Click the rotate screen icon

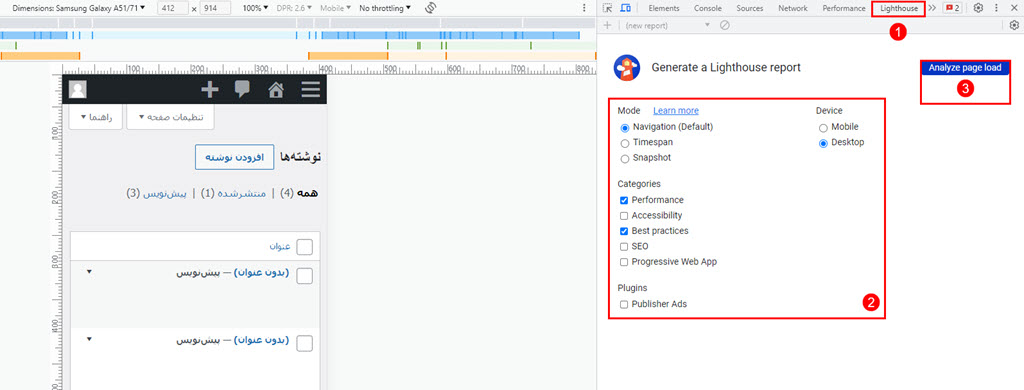click(x=430, y=8)
